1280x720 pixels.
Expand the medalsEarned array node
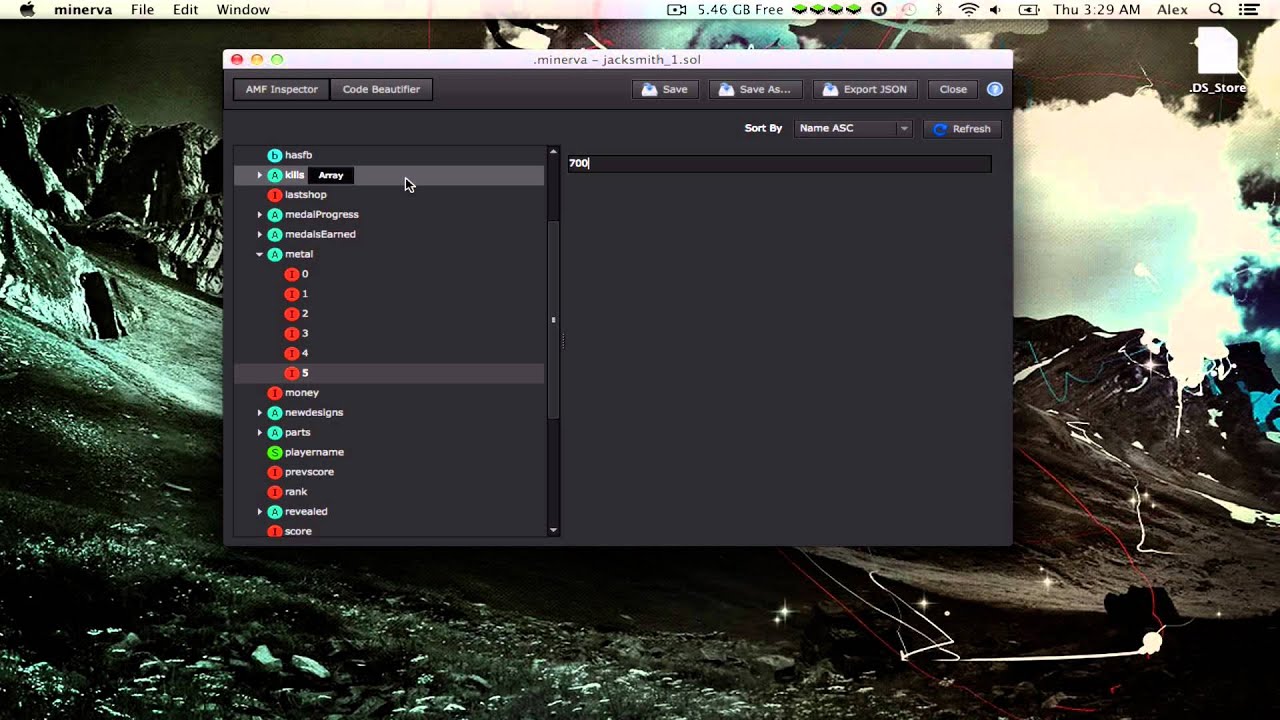click(x=260, y=234)
